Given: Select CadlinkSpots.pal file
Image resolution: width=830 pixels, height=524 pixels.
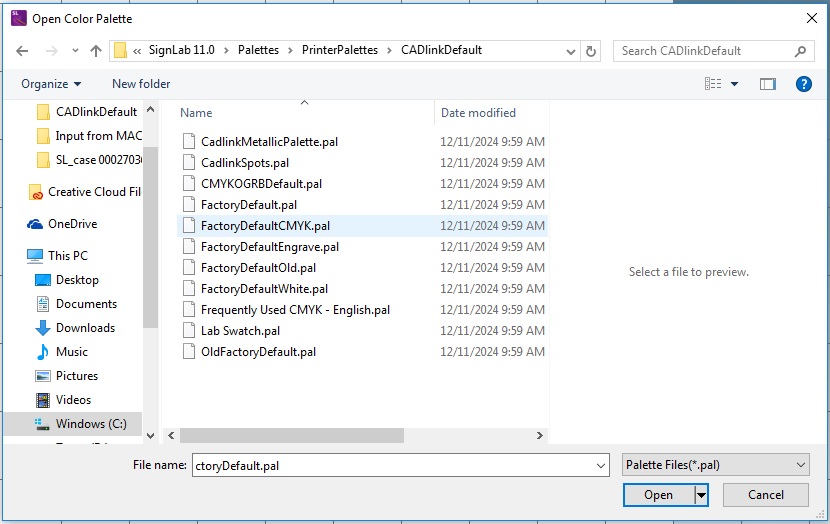Looking at the screenshot, I should click(x=245, y=162).
